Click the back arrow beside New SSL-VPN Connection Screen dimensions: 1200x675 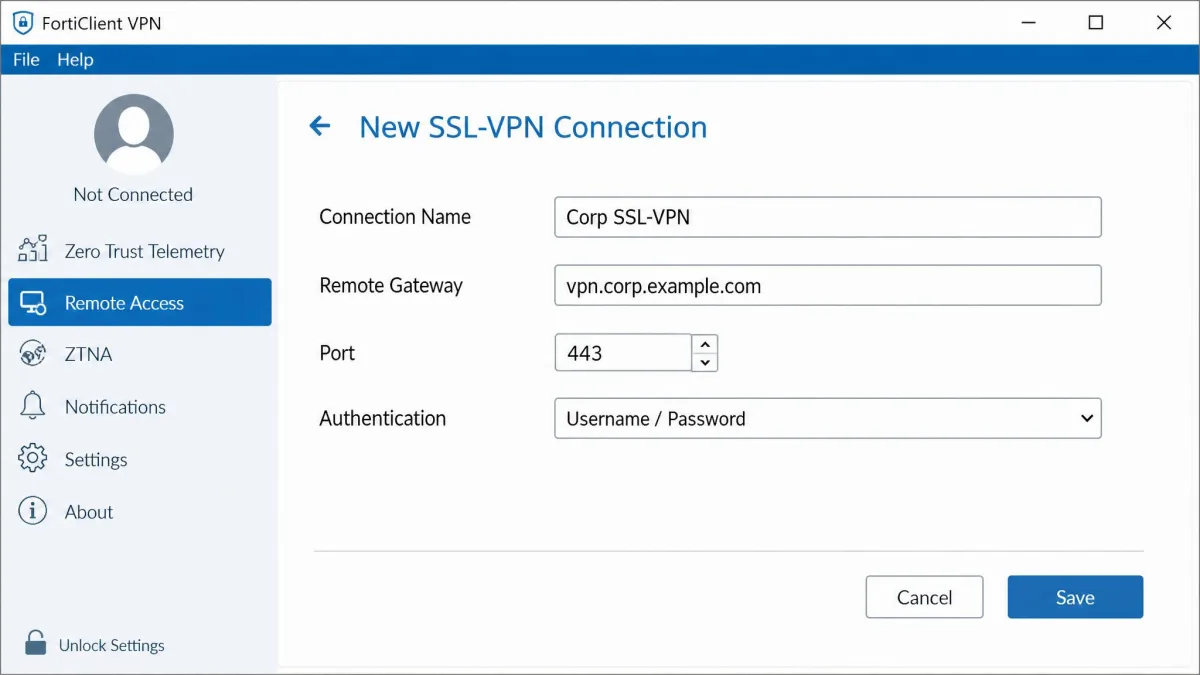[319, 126]
